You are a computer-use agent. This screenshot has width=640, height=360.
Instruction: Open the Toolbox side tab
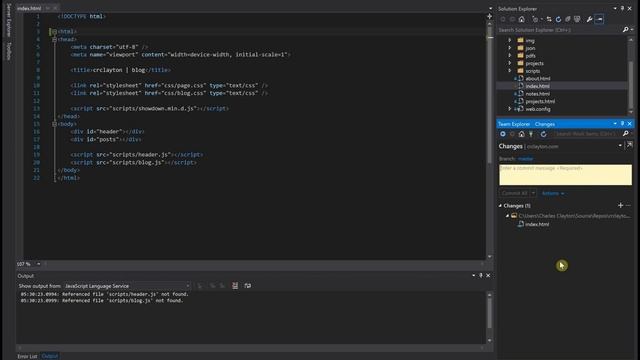pos(9,51)
